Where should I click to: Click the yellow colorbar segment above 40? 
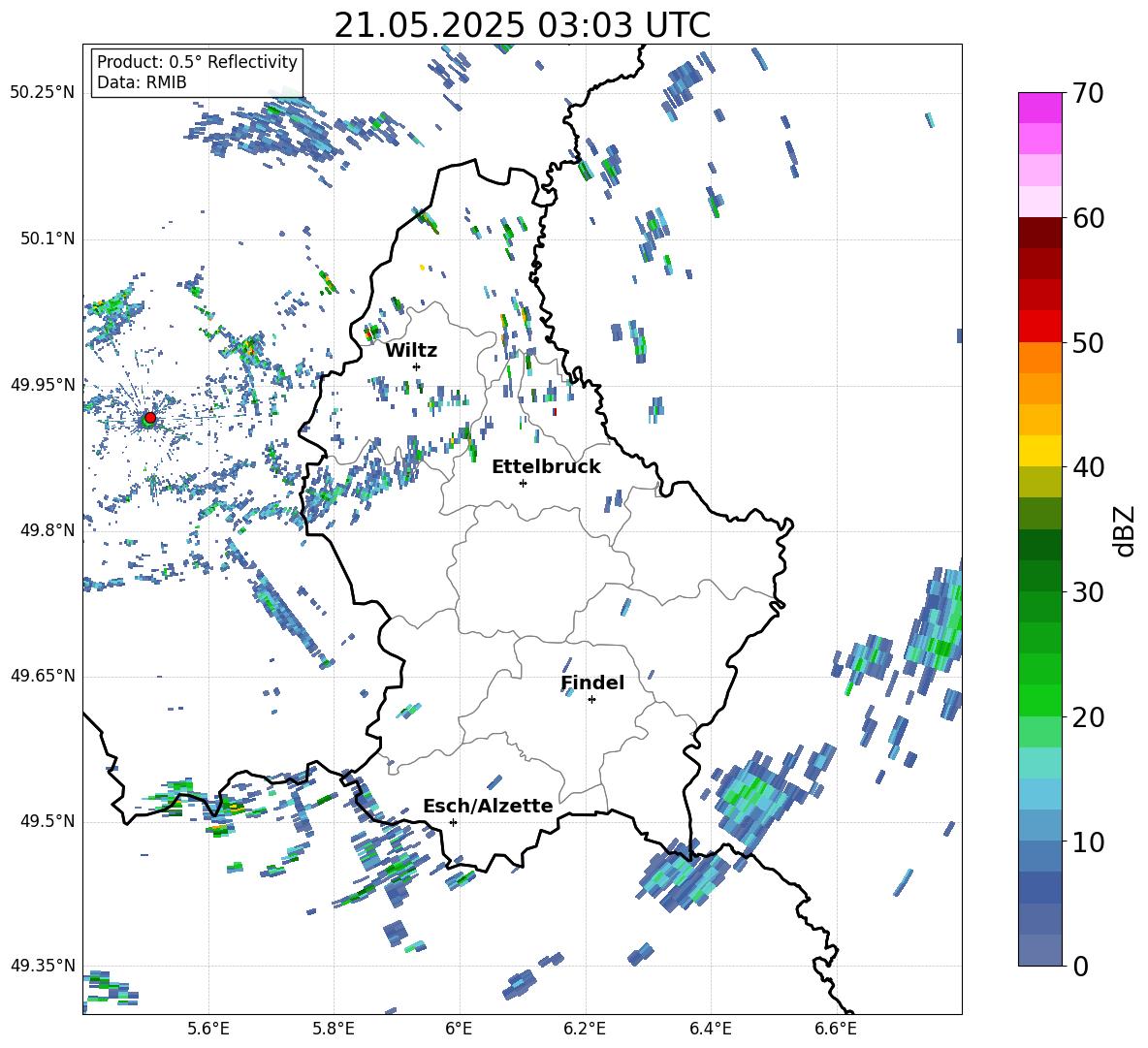(x=1039, y=451)
